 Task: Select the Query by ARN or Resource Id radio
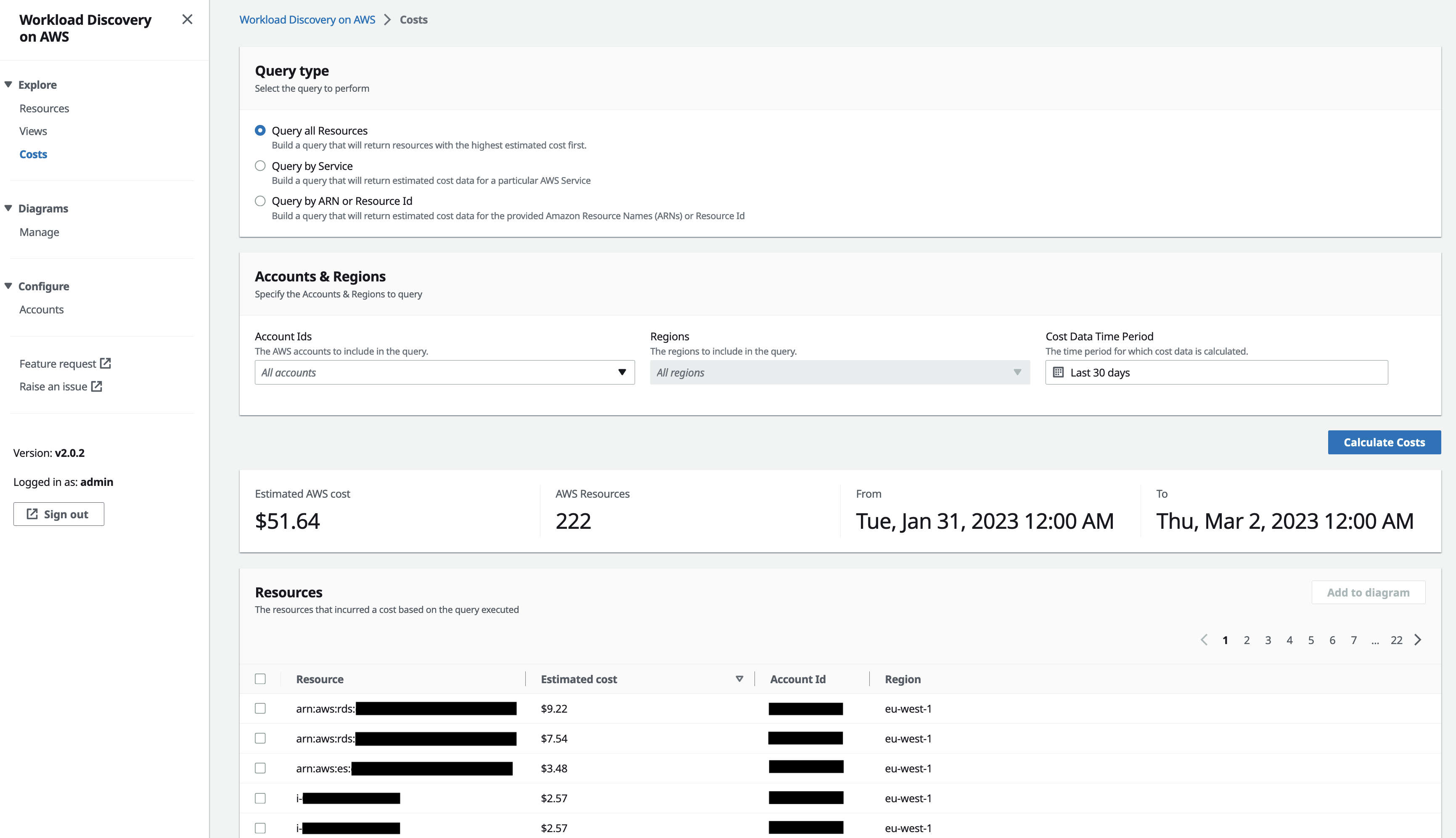click(261, 201)
